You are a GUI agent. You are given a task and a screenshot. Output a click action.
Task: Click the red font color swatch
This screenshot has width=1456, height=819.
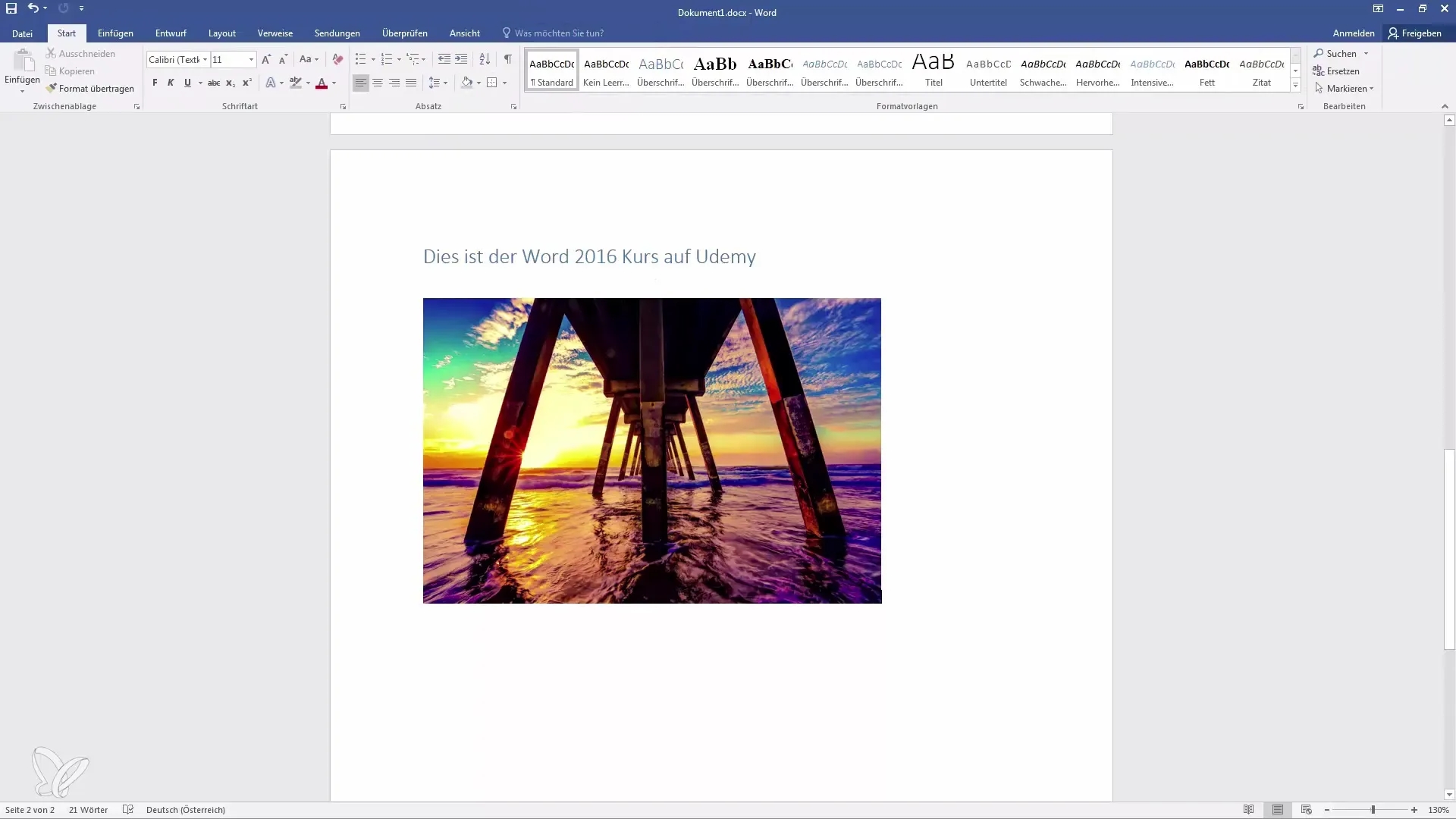tap(322, 83)
